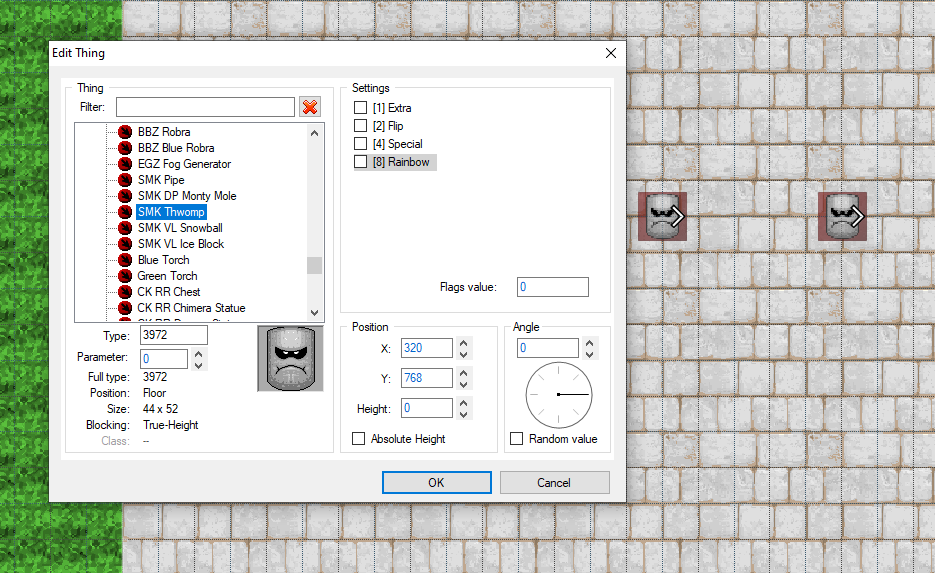
Task: Decrease the Angle value with down arrow
Action: click(589, 354)
